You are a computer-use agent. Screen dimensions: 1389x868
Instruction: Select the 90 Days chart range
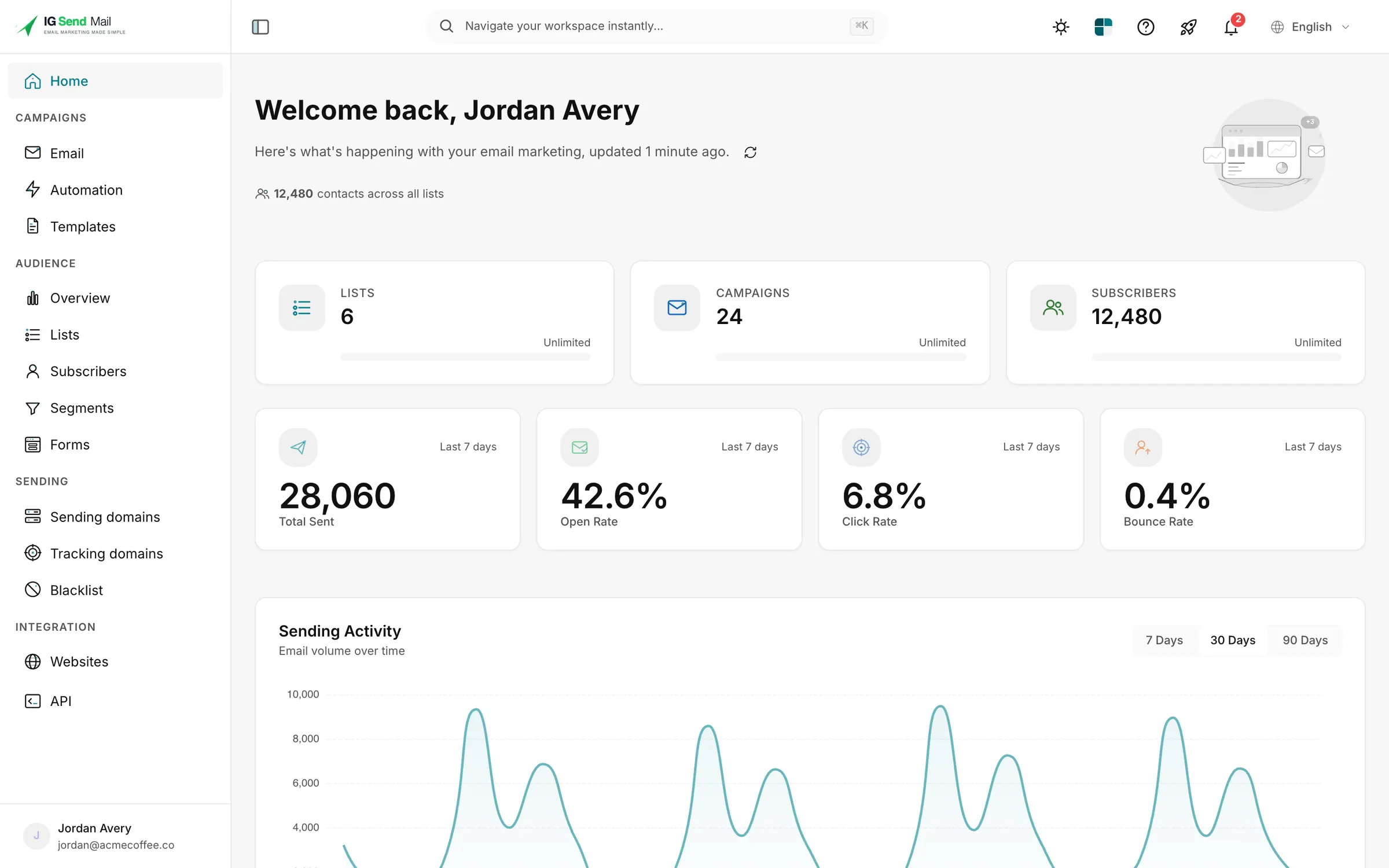click(1305, 640)
